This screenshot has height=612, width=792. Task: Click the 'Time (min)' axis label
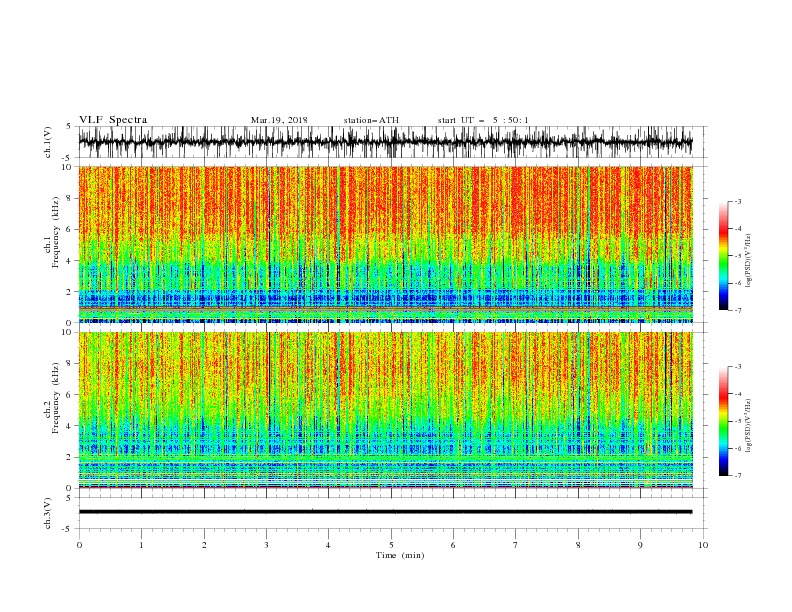pos(400,555)
